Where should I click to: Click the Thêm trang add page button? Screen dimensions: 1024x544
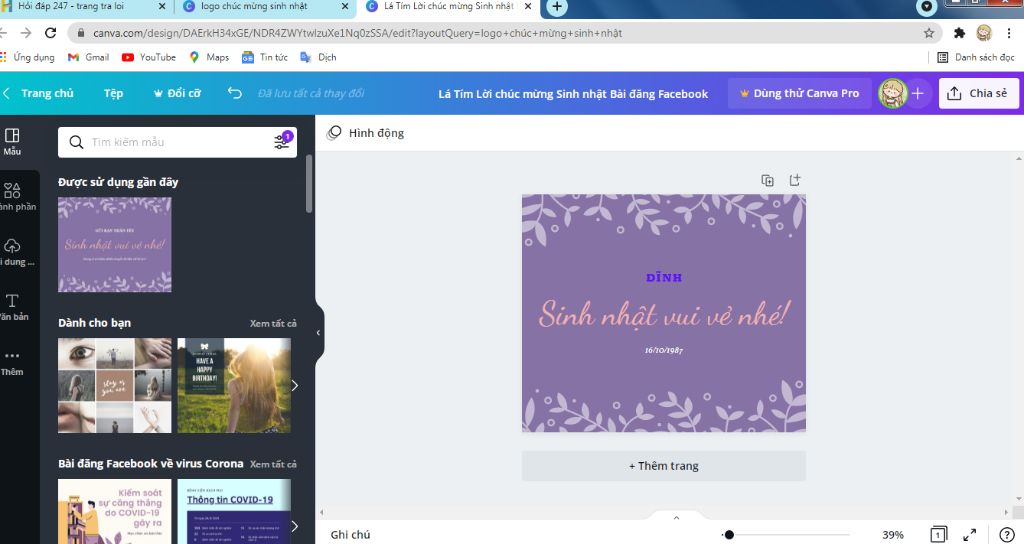[x=664, y=466]
